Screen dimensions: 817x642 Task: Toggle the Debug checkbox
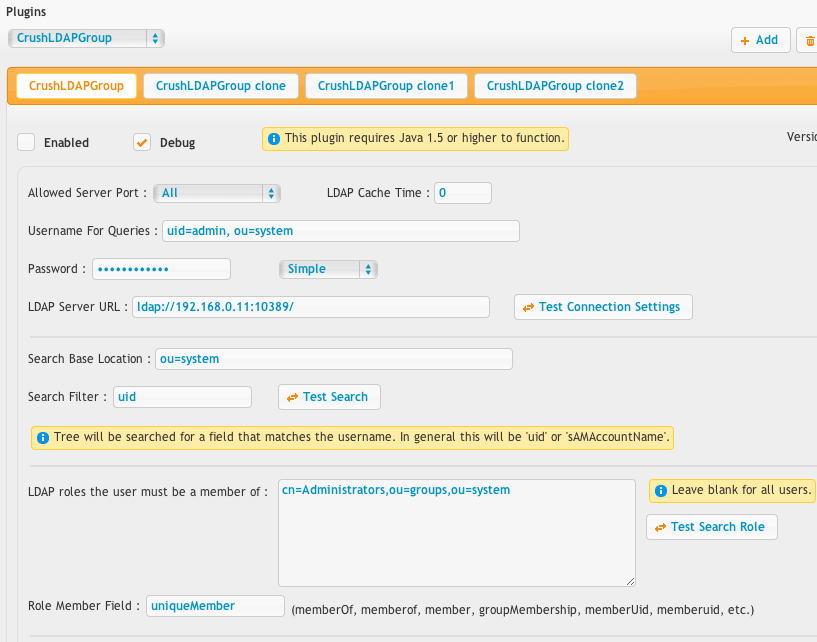pyautogui.click(x=142, y=142)
